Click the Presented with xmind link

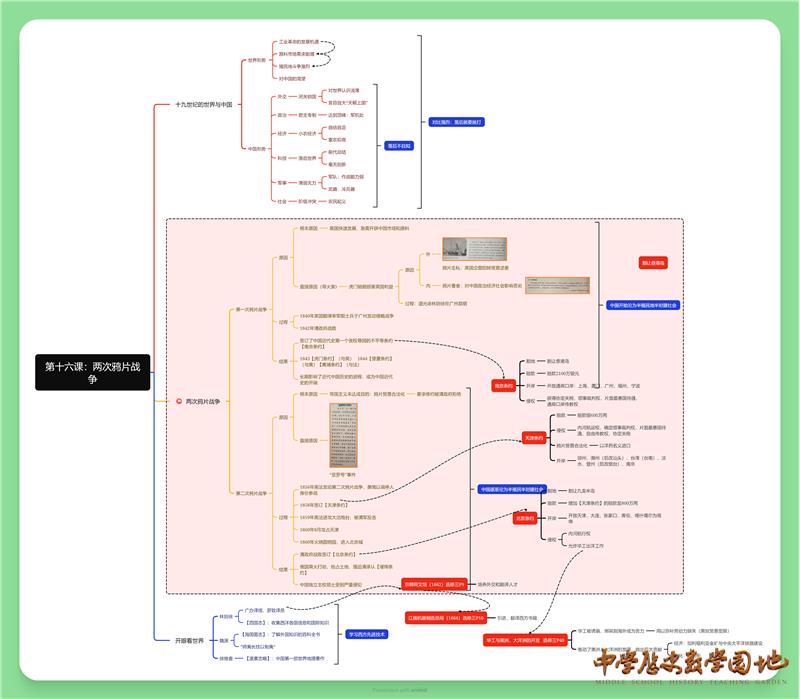399,690
